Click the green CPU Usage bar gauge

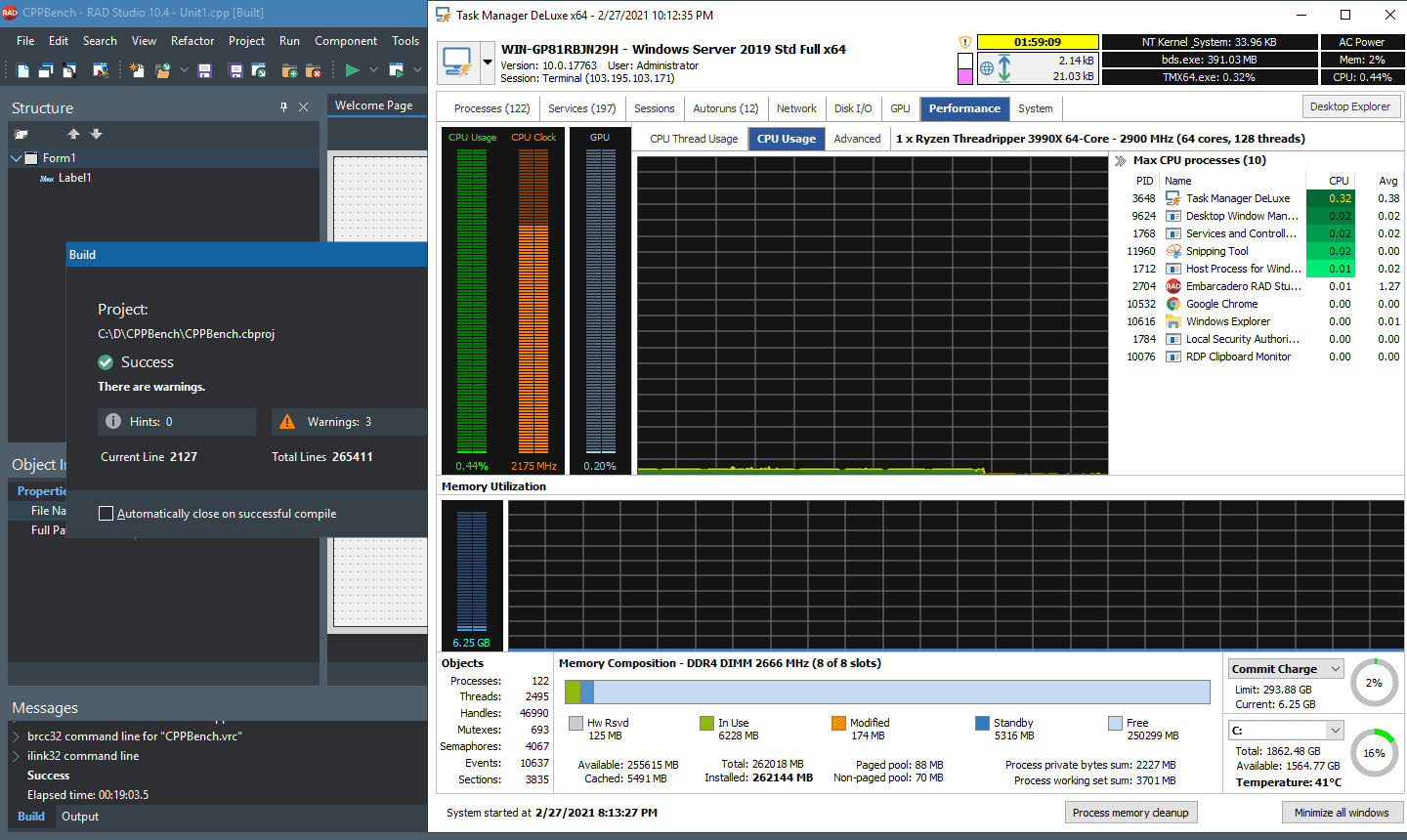[472, 301]
